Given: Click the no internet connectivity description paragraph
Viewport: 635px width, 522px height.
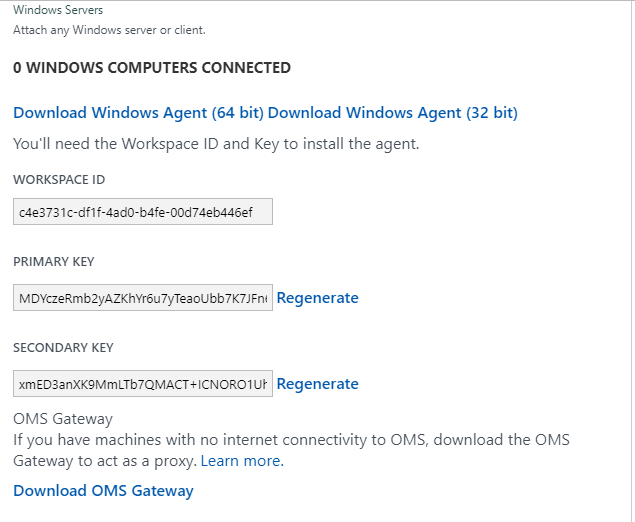Looking at the screenshot, I should click(292, 450).
